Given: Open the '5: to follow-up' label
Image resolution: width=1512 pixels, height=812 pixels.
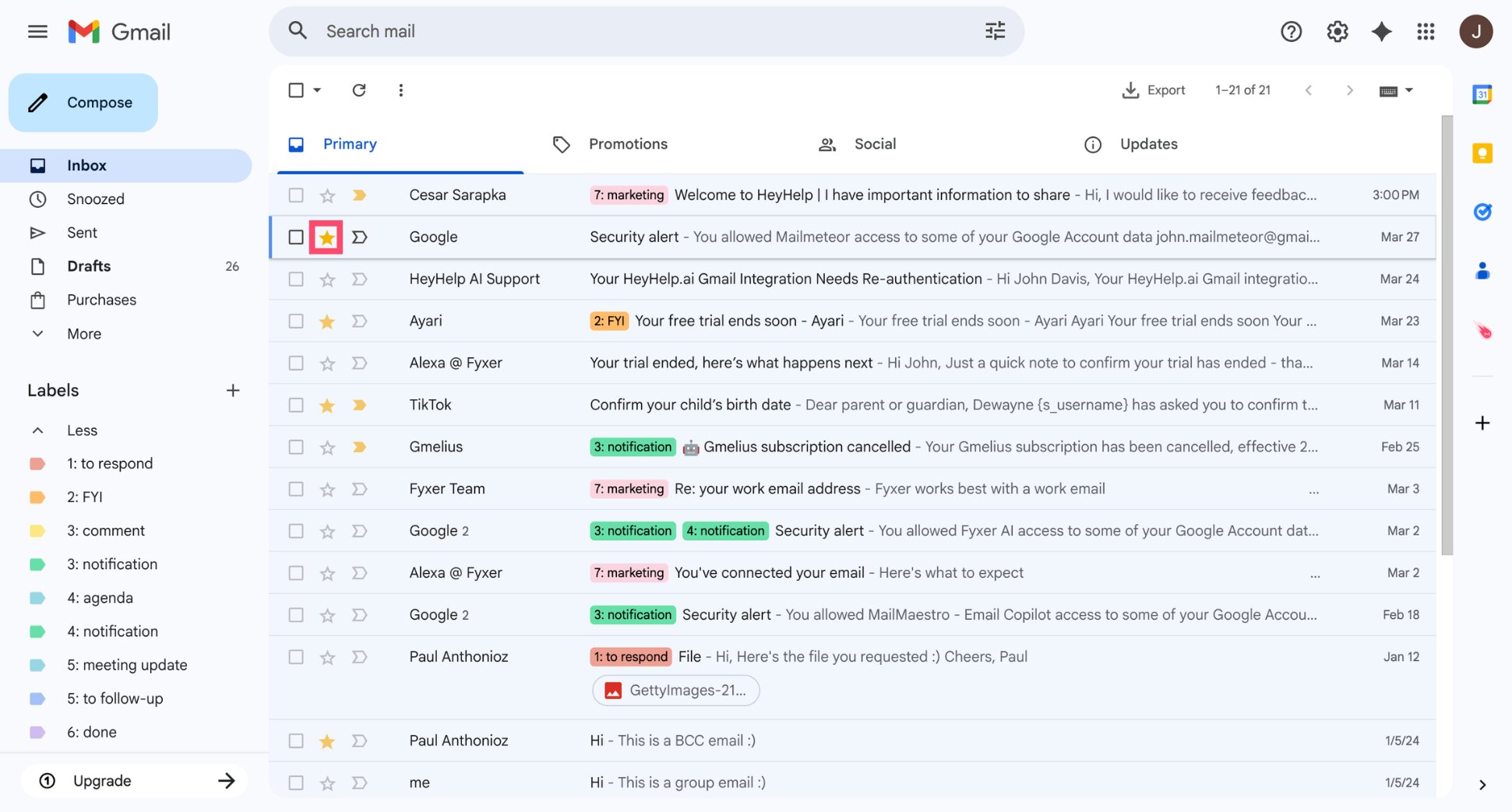Looking at the screenshot, I should tap(115, 699).
